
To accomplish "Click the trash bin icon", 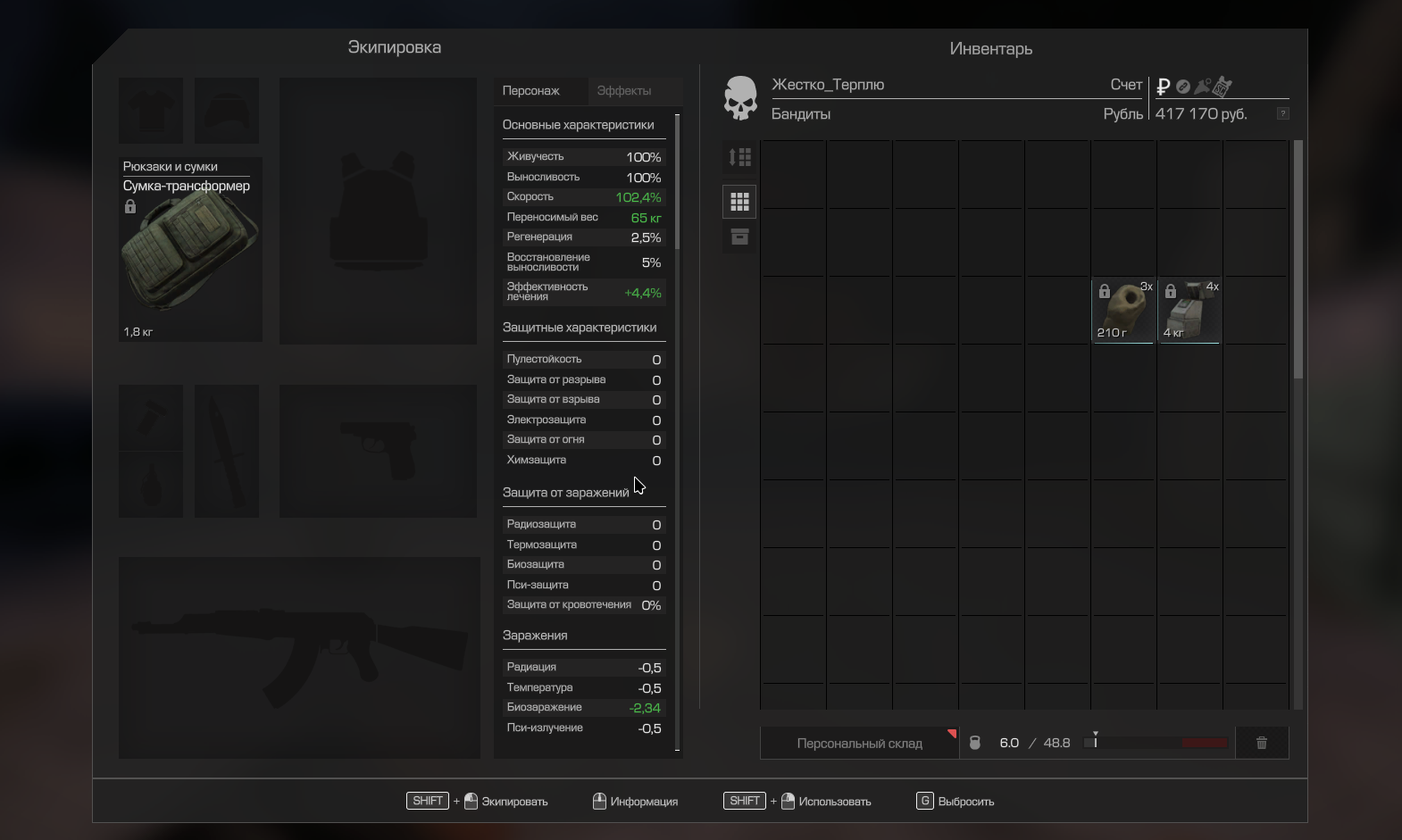I will pyautogui.click(x=1261, y=743).
